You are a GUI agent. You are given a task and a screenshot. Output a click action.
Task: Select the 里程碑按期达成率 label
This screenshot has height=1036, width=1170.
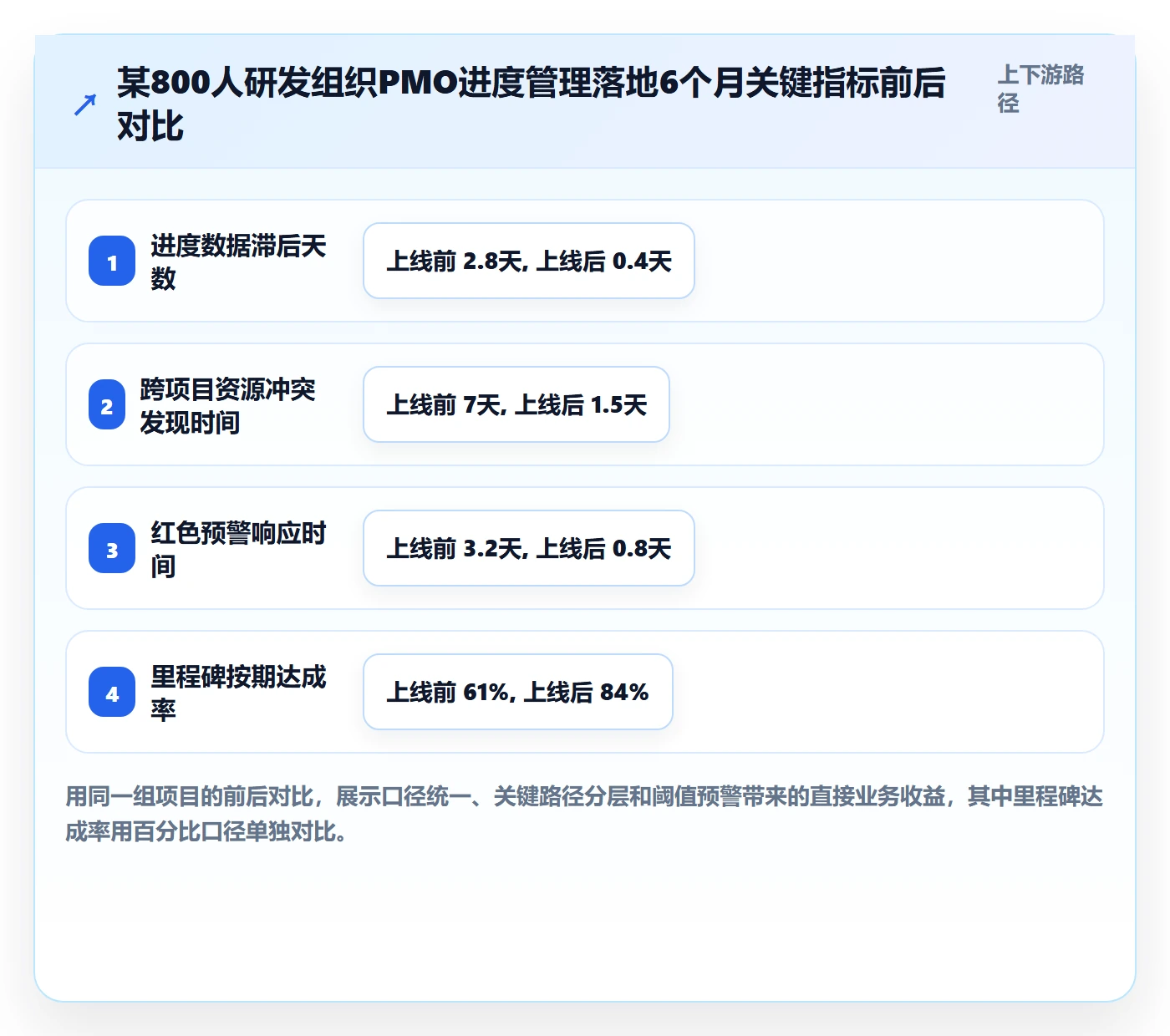pyautogui.click(x=238, y=693)
